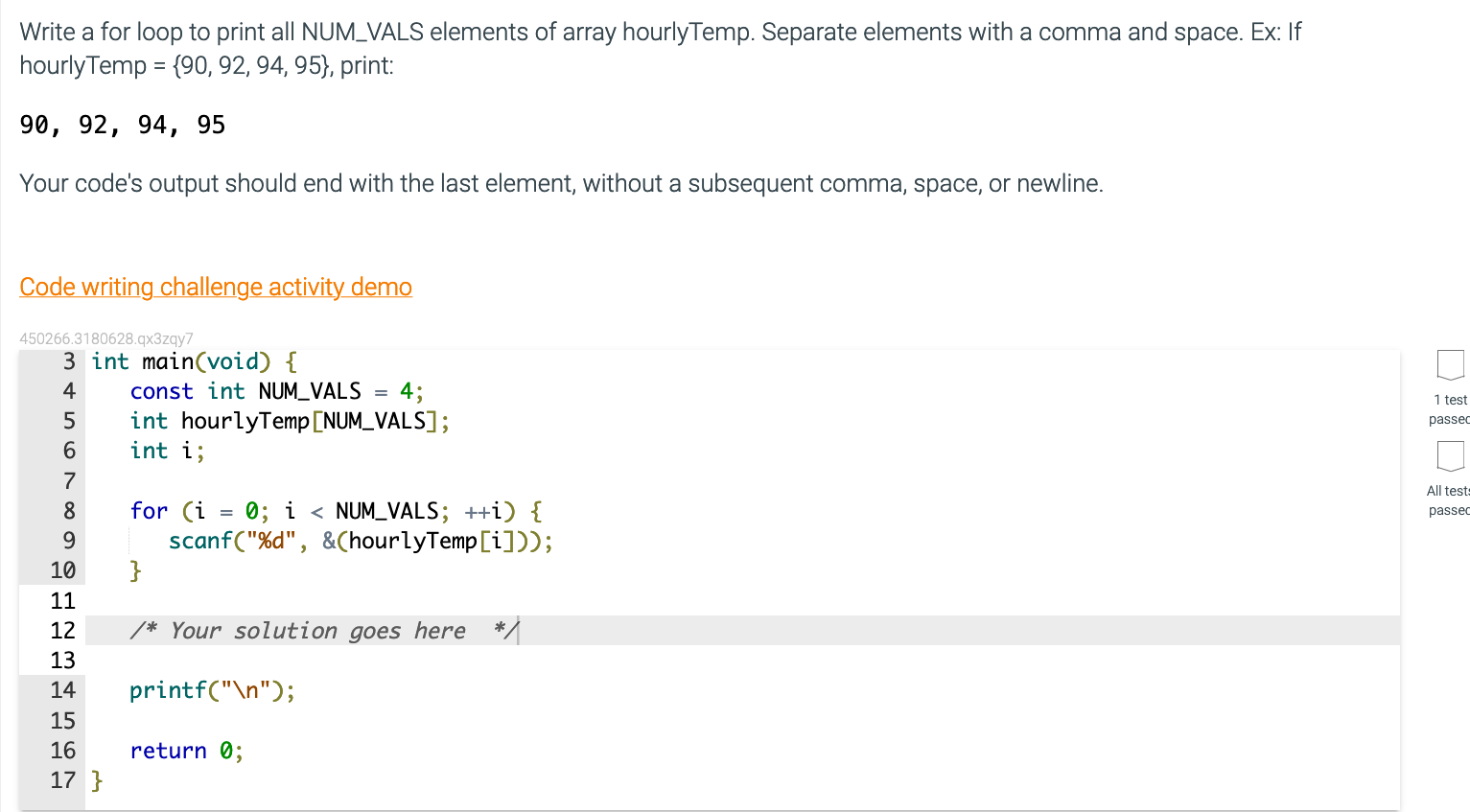
Task: Click the "1 test passed" flag icon
Action: tap(1449, 365)
